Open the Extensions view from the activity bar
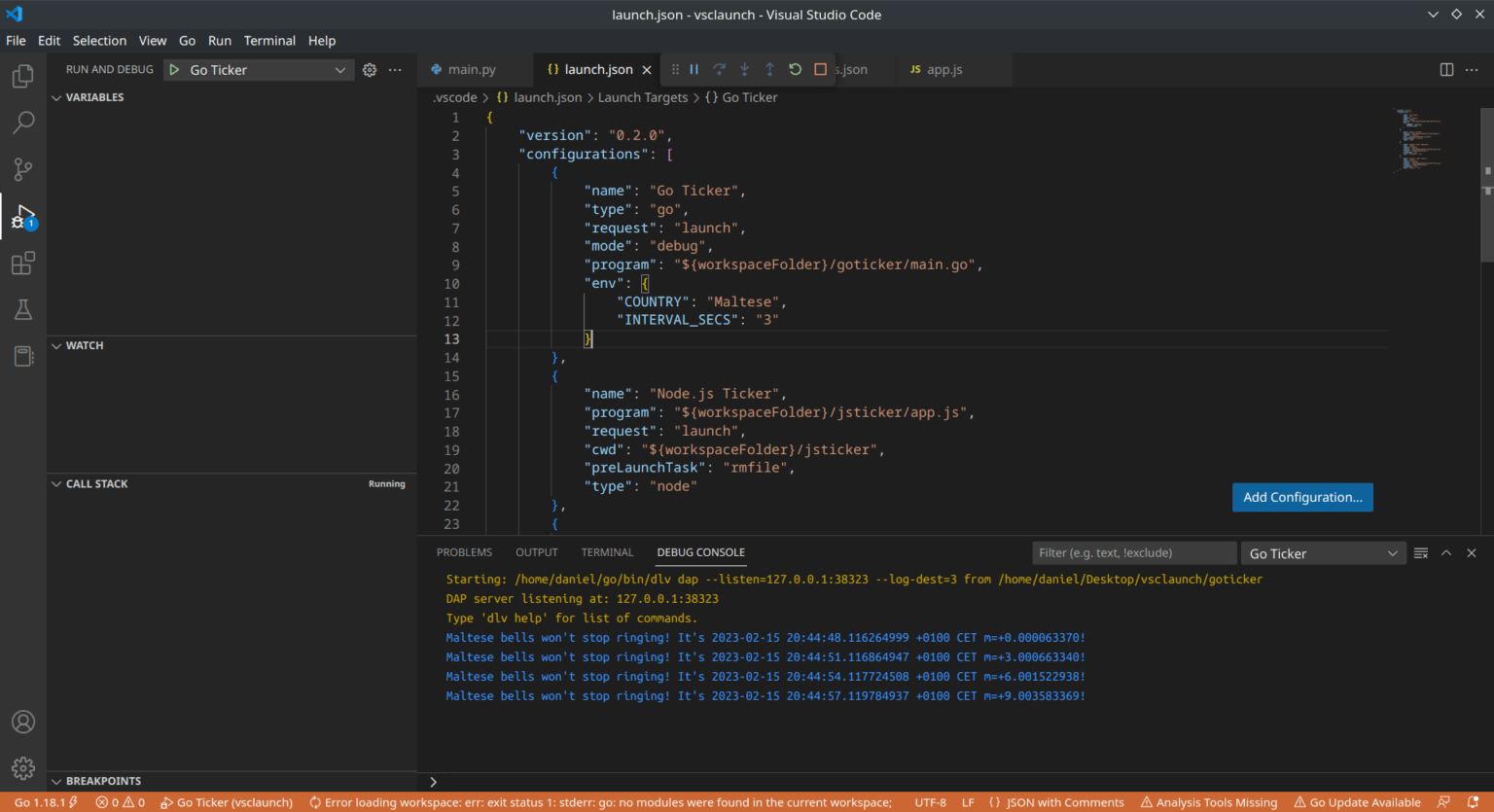 coord(23,263)
